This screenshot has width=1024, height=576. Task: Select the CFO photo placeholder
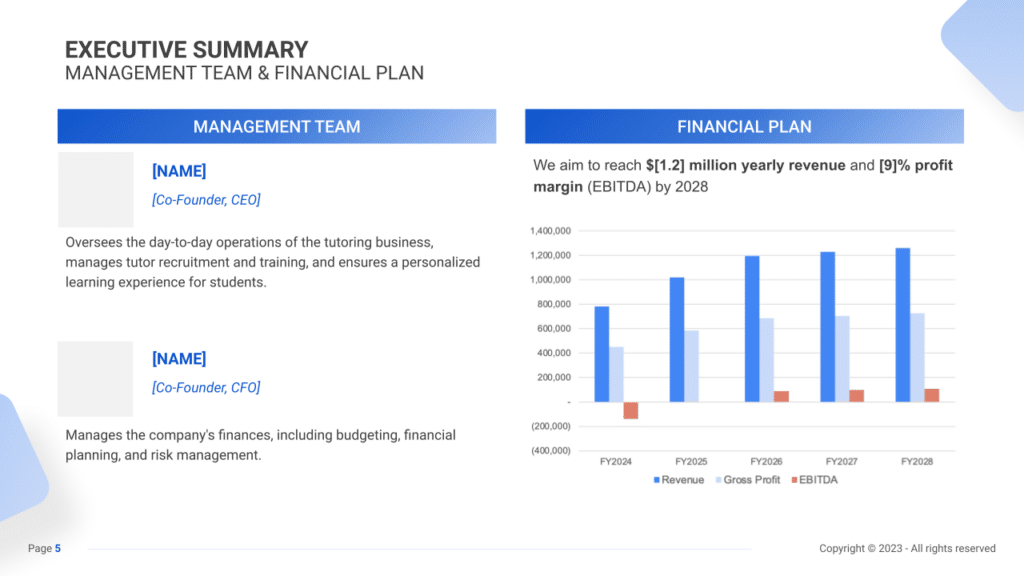pyautogui.click(x=95, y=379)
